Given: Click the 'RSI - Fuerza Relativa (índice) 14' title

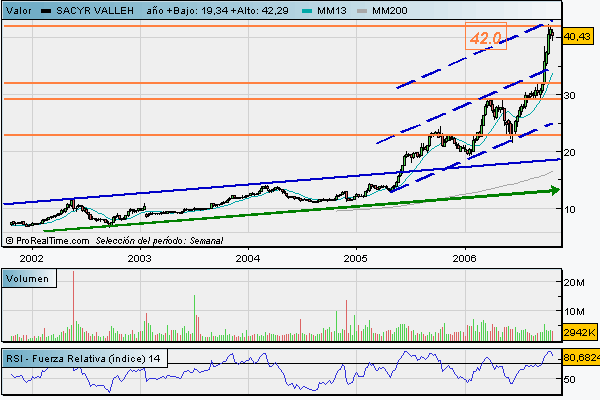Looking at the screenshot, I should tap(83, 359).
